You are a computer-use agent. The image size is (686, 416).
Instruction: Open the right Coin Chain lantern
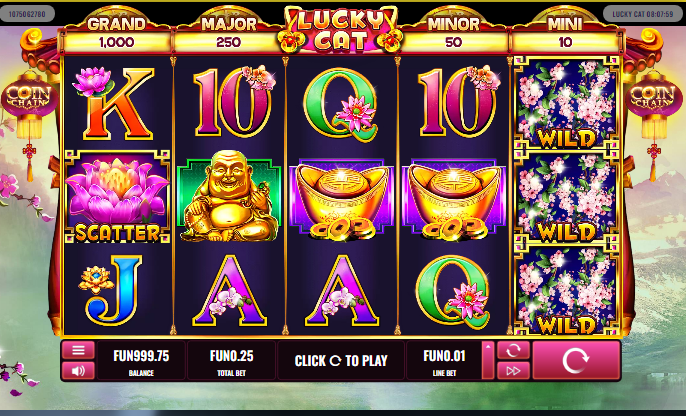tap(654, 97)
